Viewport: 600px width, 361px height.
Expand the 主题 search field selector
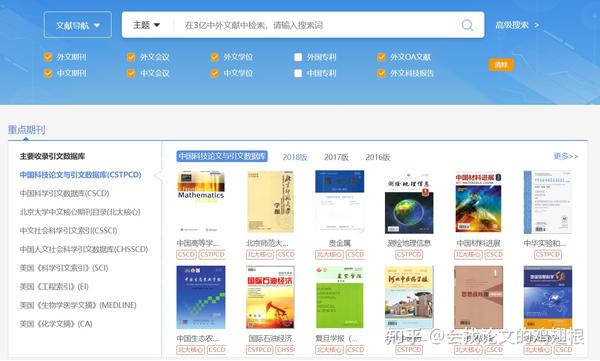(146, 25)
